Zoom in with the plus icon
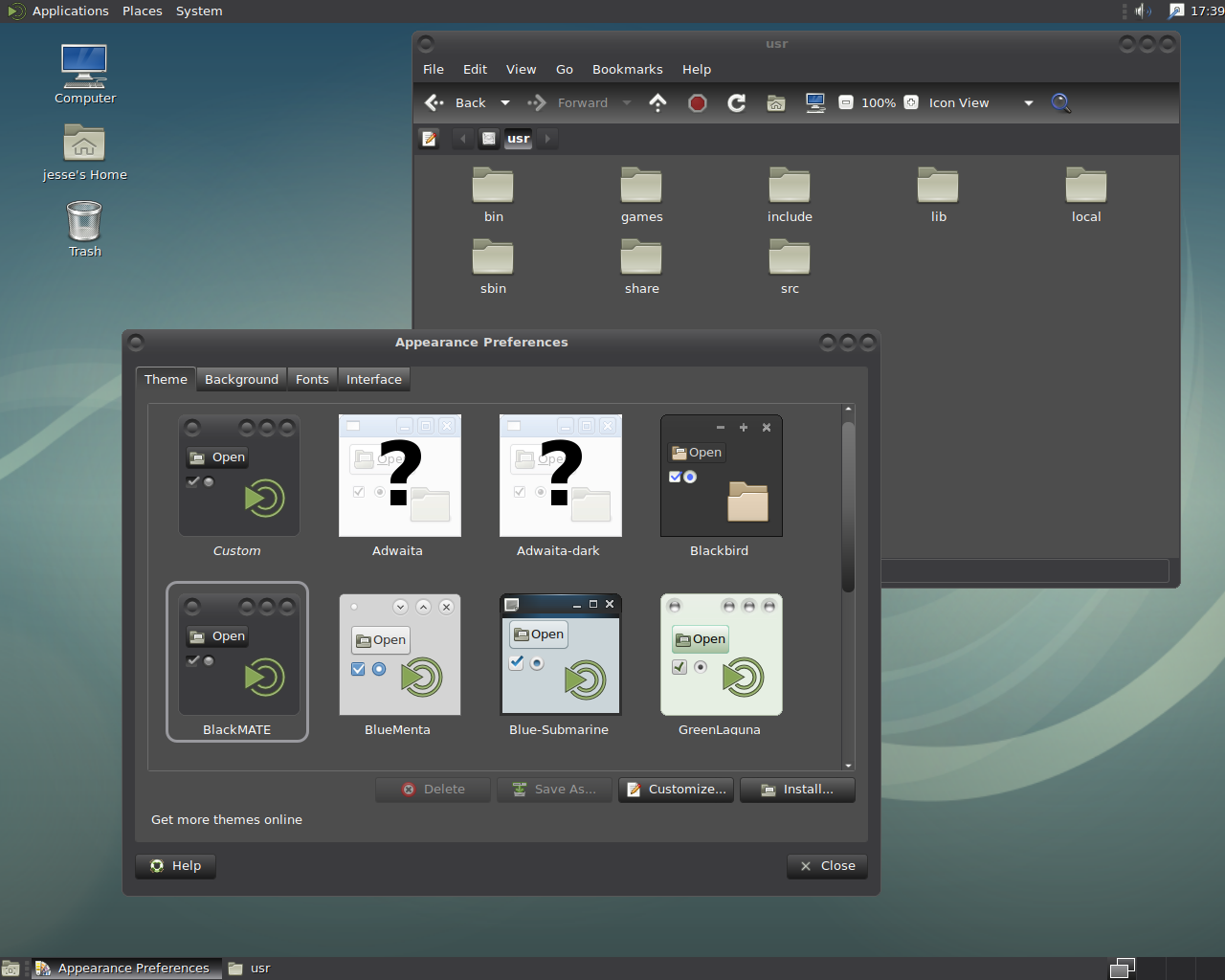Viewport: 1225px width, 980px height. [911, 102]
